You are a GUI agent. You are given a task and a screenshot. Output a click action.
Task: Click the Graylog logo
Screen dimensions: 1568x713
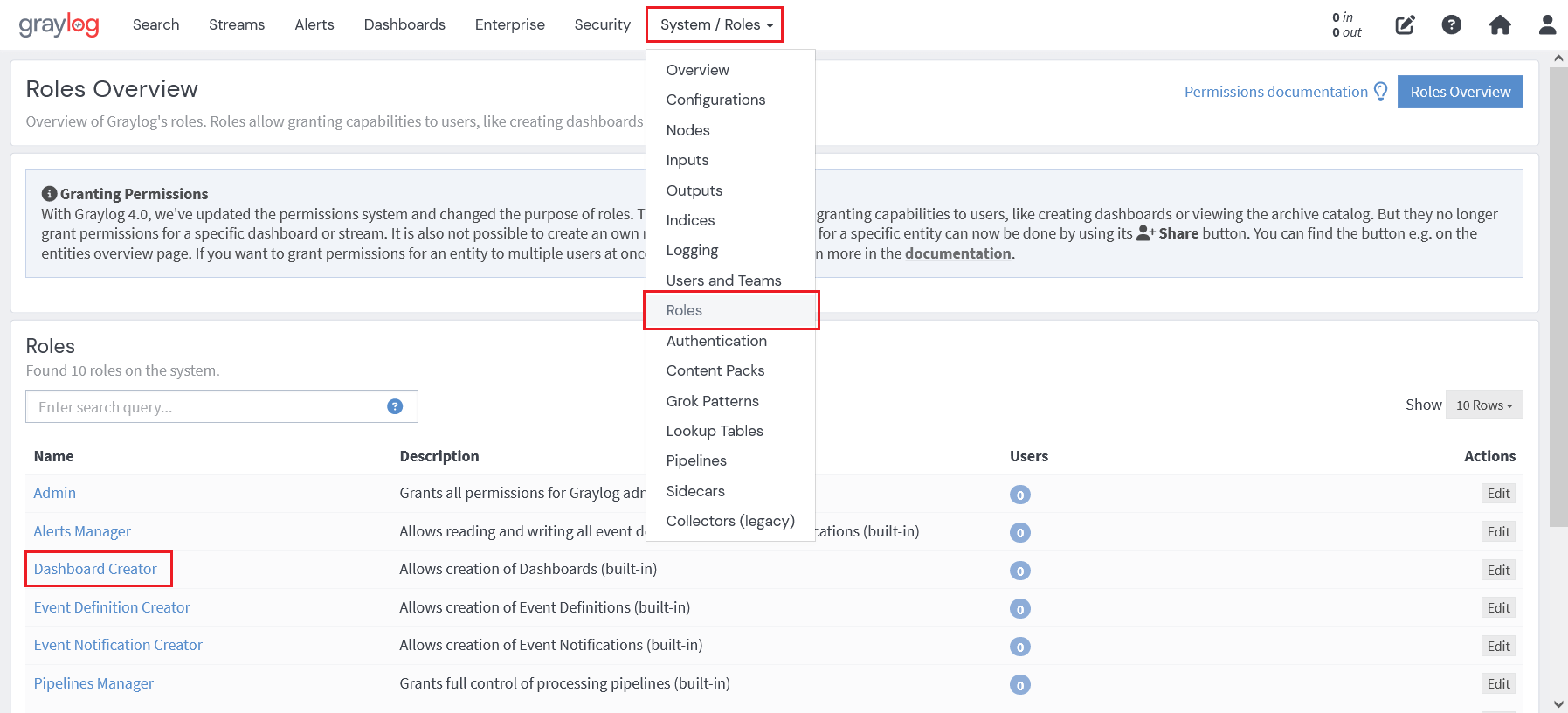point(59,24)
